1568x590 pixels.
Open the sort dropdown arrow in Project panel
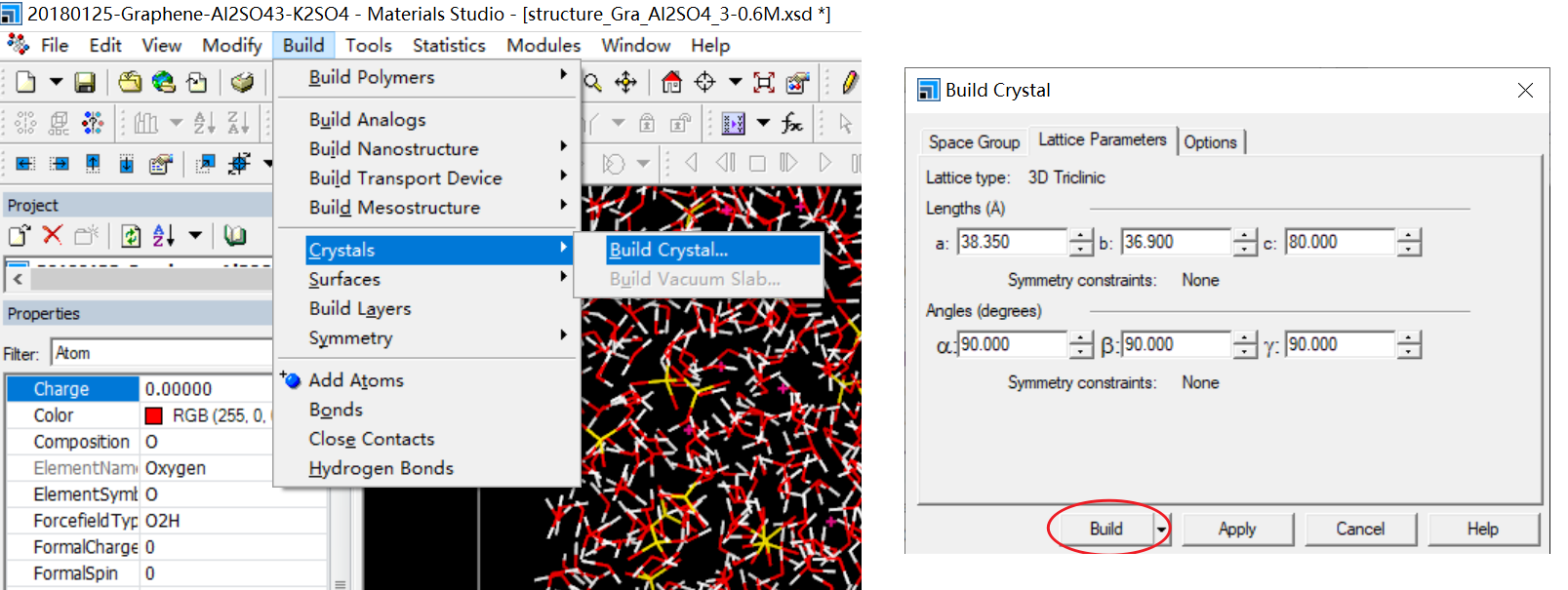tap(195, 235)
